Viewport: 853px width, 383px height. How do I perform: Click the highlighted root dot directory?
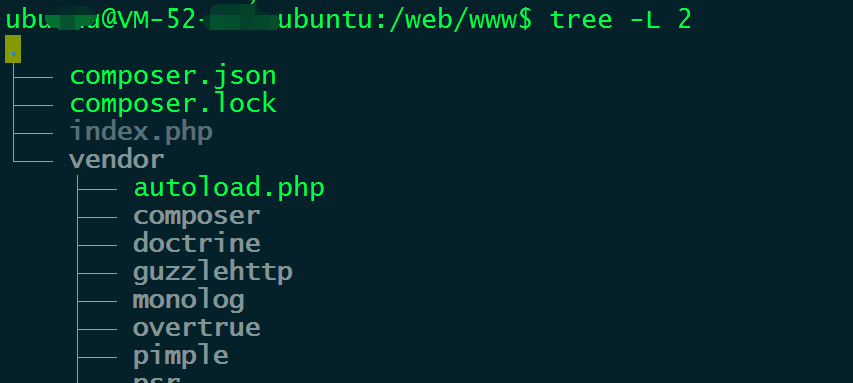pyautogui.click(x=13, y=49)
